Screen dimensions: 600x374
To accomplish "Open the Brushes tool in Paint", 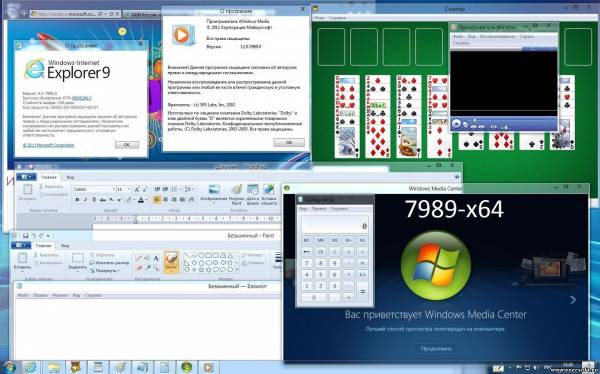I will point(171,262).
